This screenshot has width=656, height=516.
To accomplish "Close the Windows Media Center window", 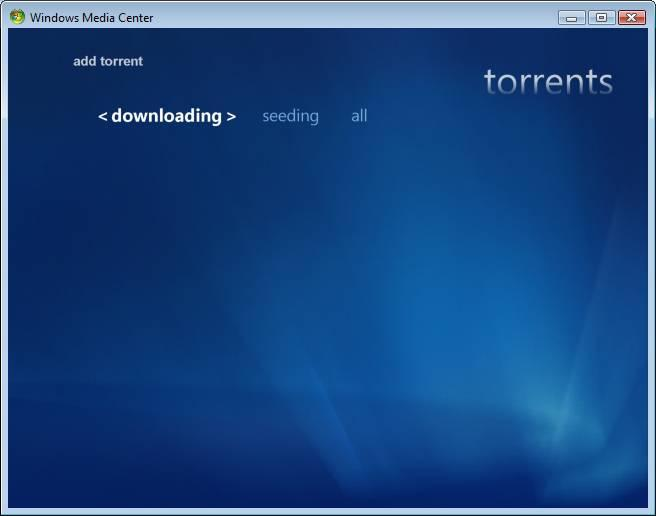I will tap(632, 18).
